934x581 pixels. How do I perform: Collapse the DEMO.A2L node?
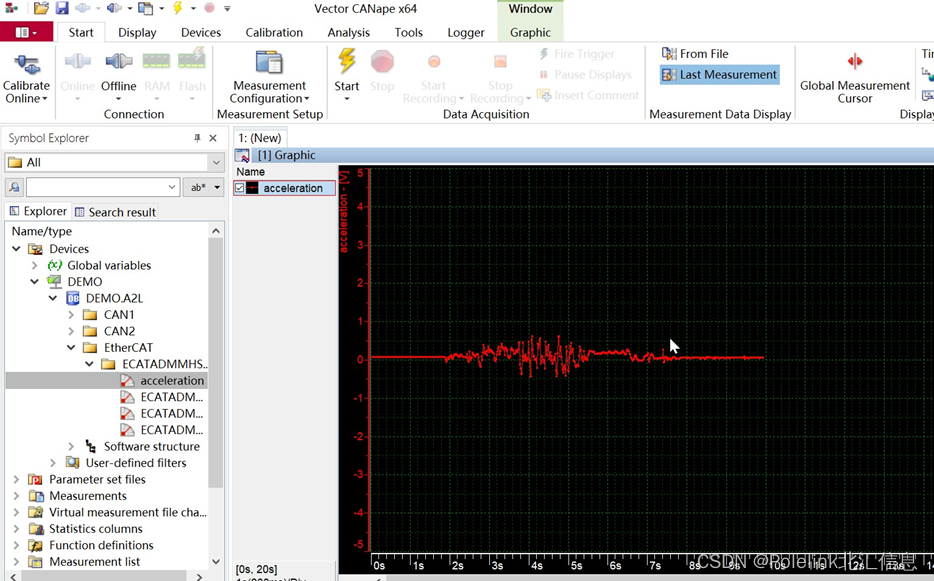point(53,298)
